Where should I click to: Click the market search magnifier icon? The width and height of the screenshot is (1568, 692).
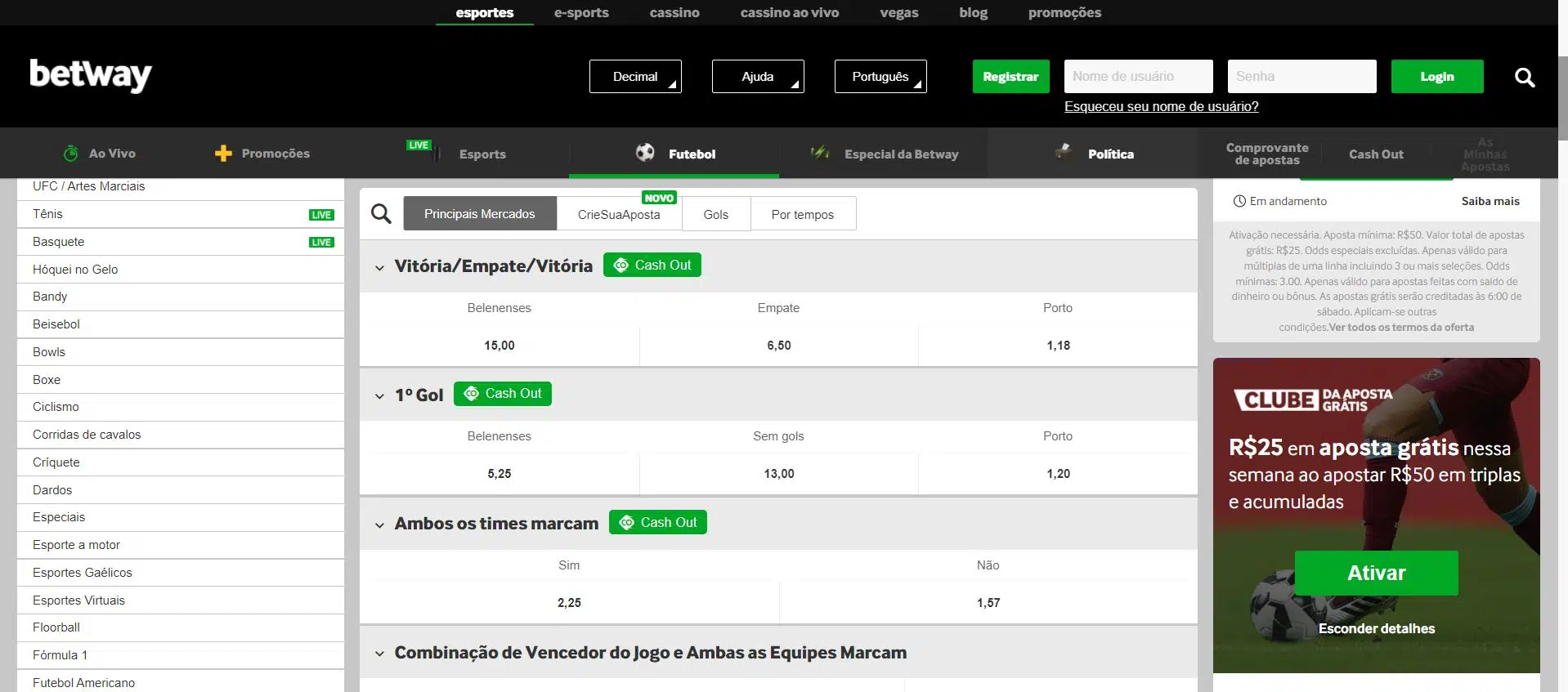pyautogui.click(x=381, y=214)
